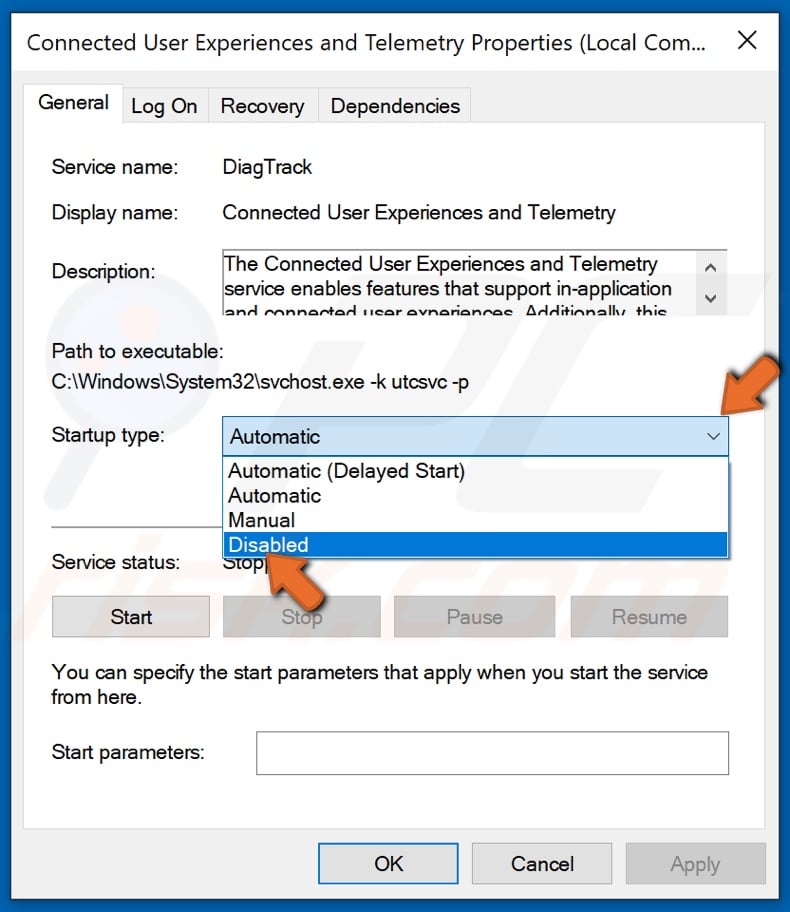Click inside the Start parameters field
The width and height of the screenshot is (790, 912).
490,752
